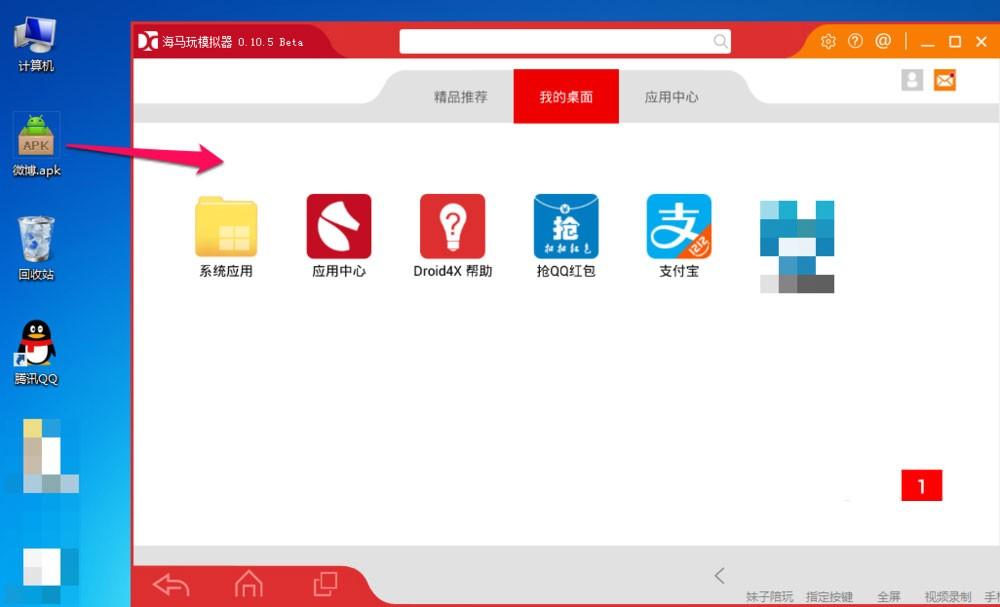Launch the 抢QQ红包 app
The image size is (1000, 607).
click(x=565, y=227)
